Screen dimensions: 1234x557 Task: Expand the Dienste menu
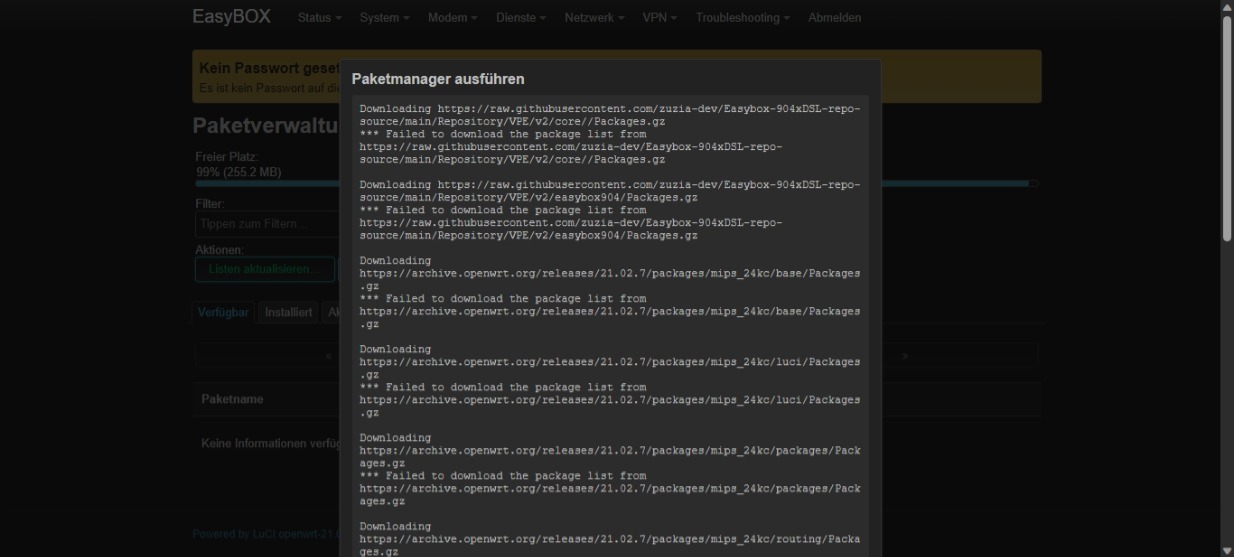pos(521,18)
